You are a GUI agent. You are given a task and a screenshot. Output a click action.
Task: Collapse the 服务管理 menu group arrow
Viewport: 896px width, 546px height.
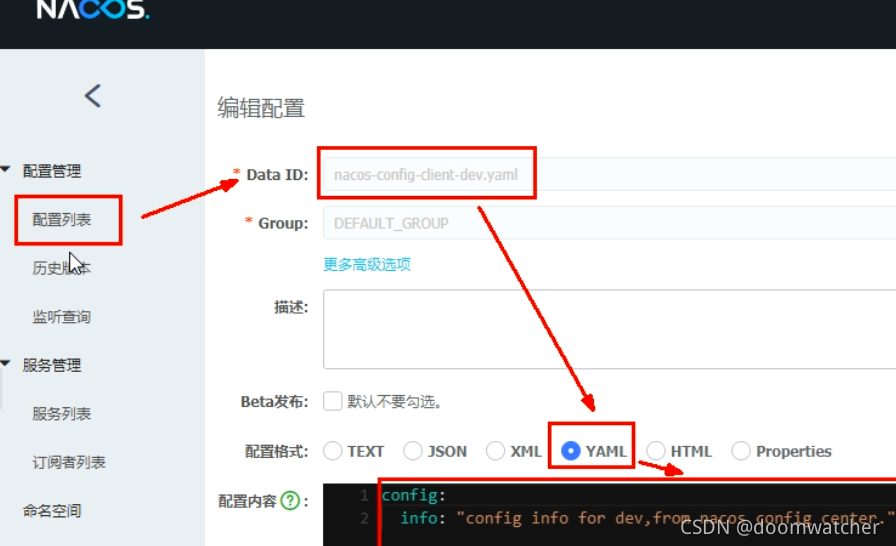click(6, 363)
